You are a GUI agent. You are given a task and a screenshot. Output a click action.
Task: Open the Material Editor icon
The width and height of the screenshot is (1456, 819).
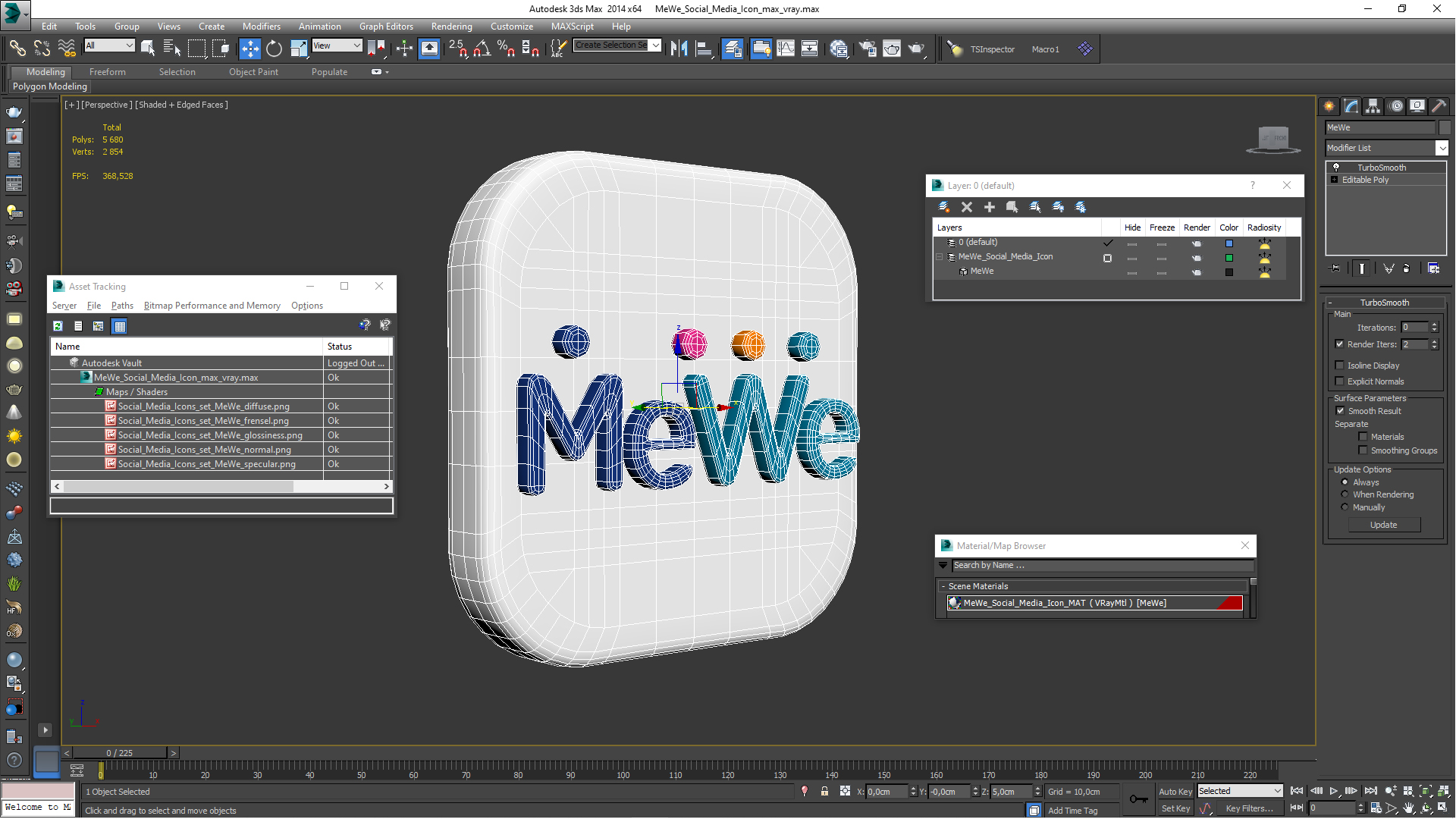coord(839,49)
